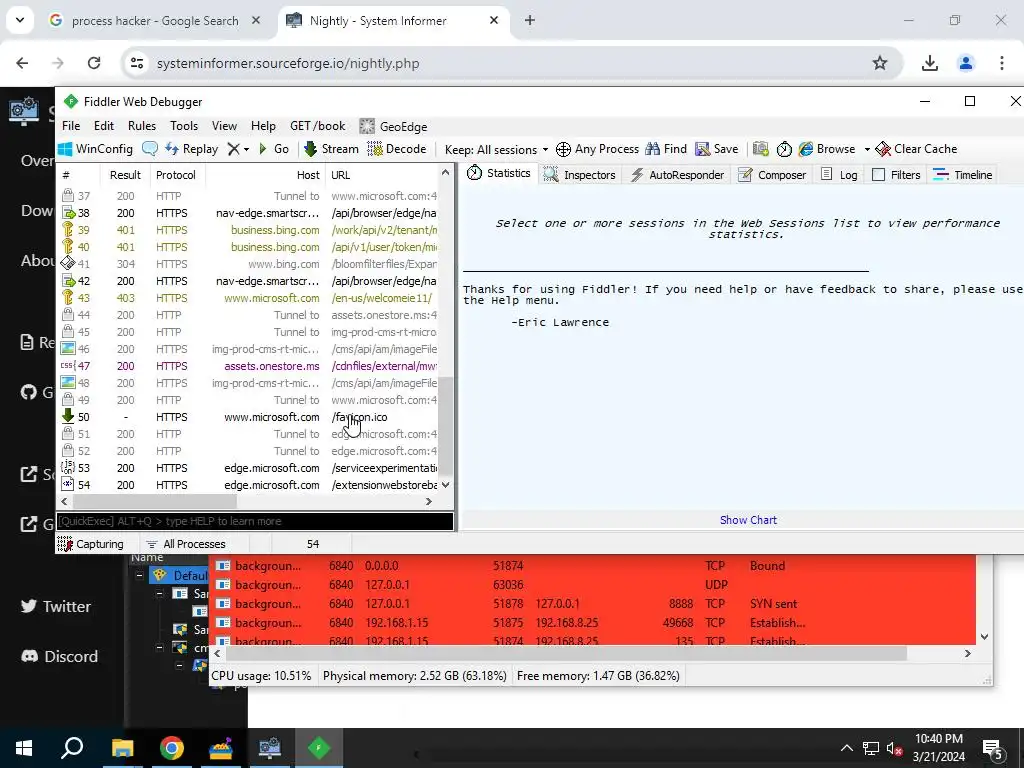Image resolution: width=1024 pixels, height=768 pixels.
Task: Open Chrome three-dot menu
Action: [x=1002, y=63]
